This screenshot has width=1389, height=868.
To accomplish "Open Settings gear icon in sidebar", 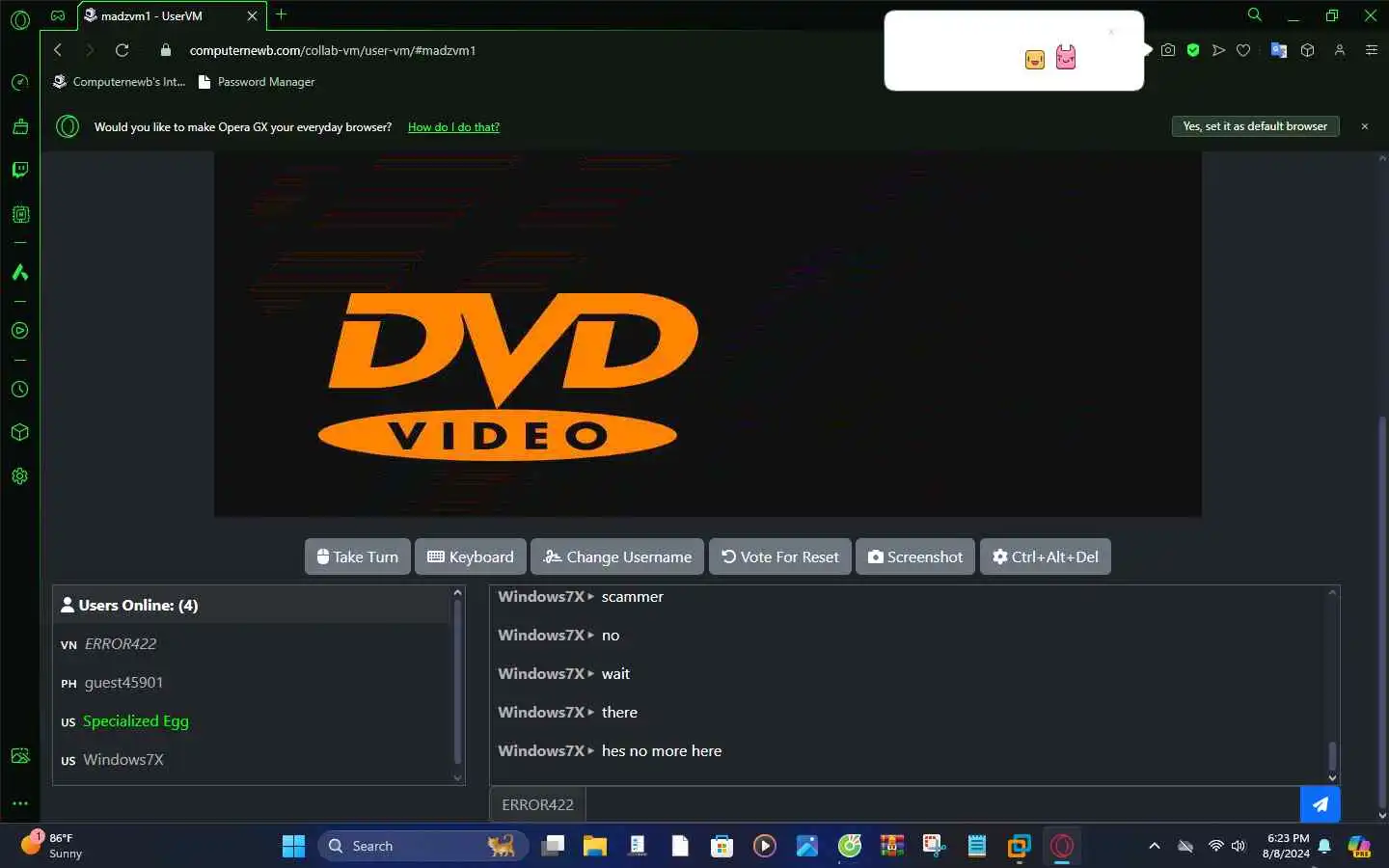I will (x=20, y=475).
